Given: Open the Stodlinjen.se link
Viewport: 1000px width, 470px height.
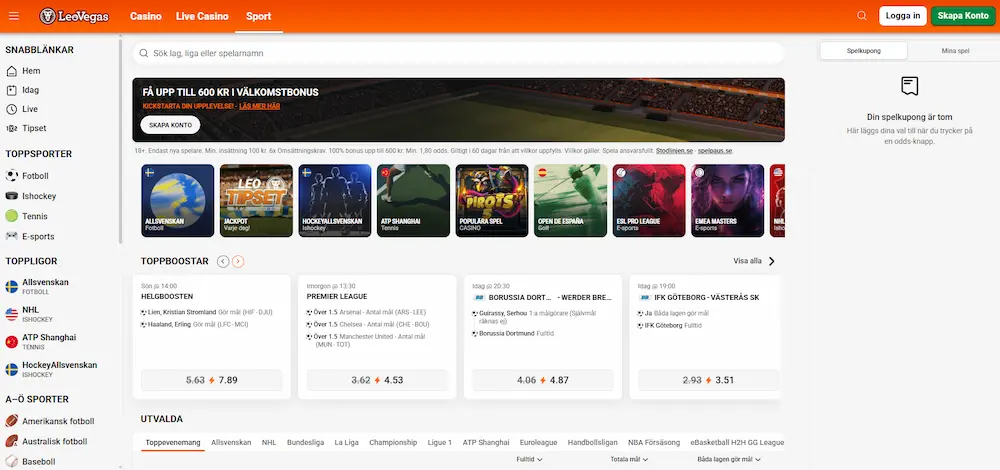Looking at the screenshot, I should tap(674, 151).
